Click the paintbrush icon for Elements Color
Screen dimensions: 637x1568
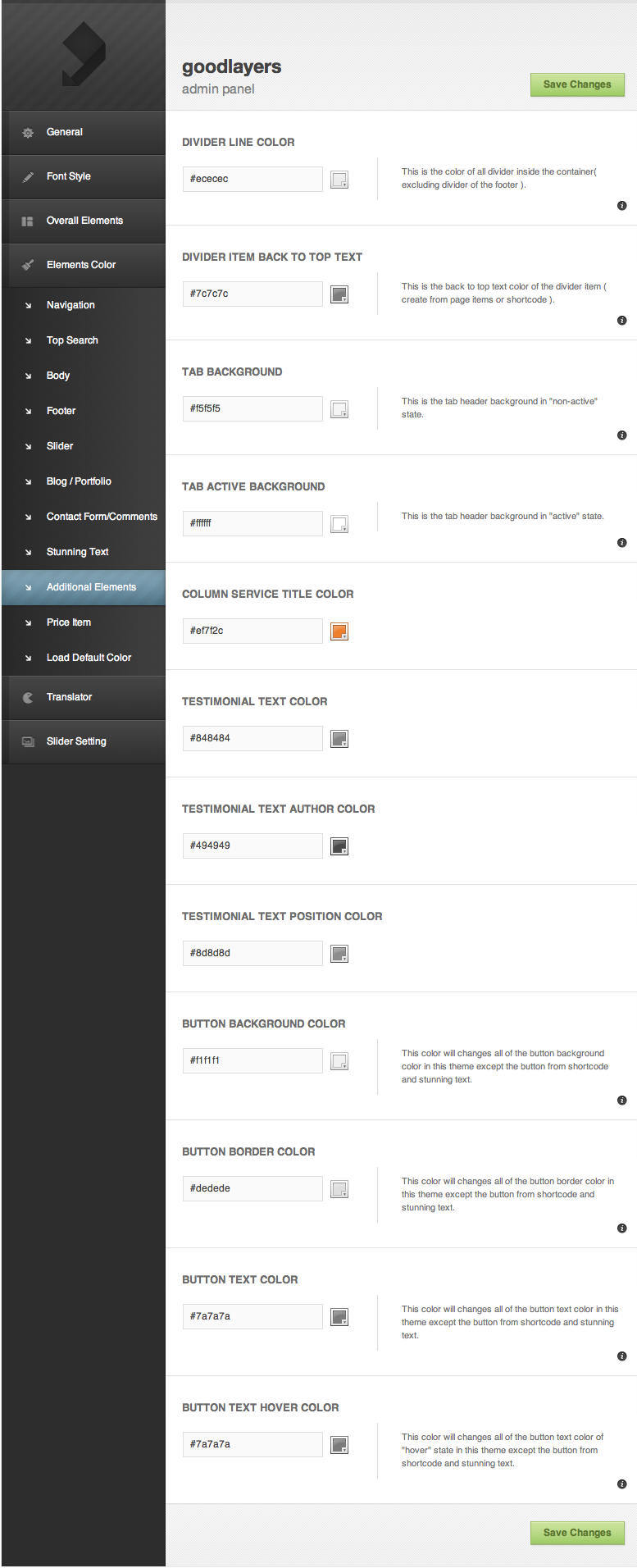coord(28,266)
